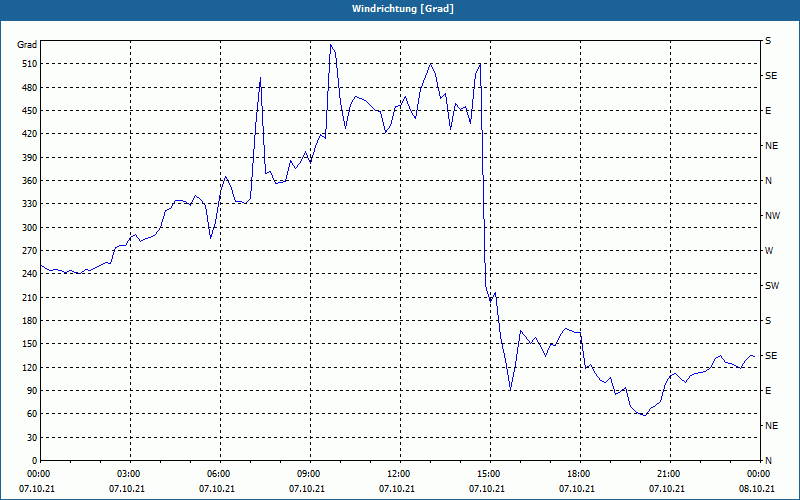Click the 06:00 time label

pos(219,474)
